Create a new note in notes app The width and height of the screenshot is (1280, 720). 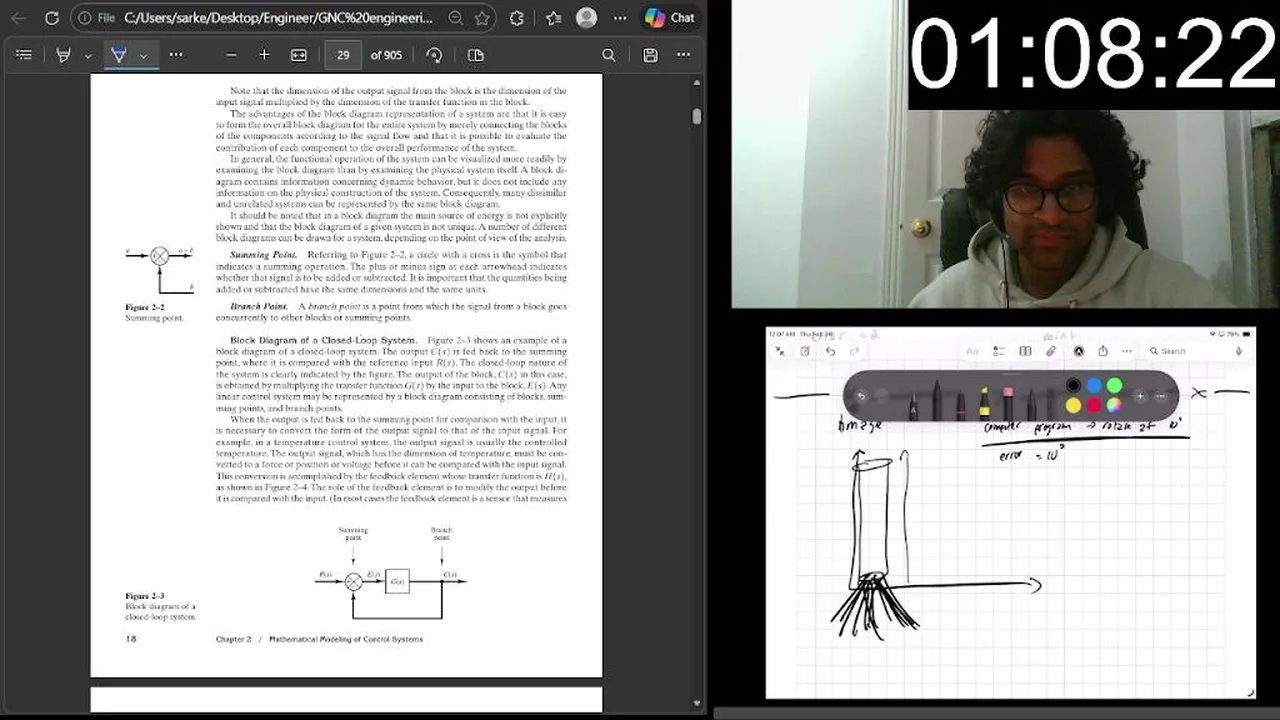[805, 351]
